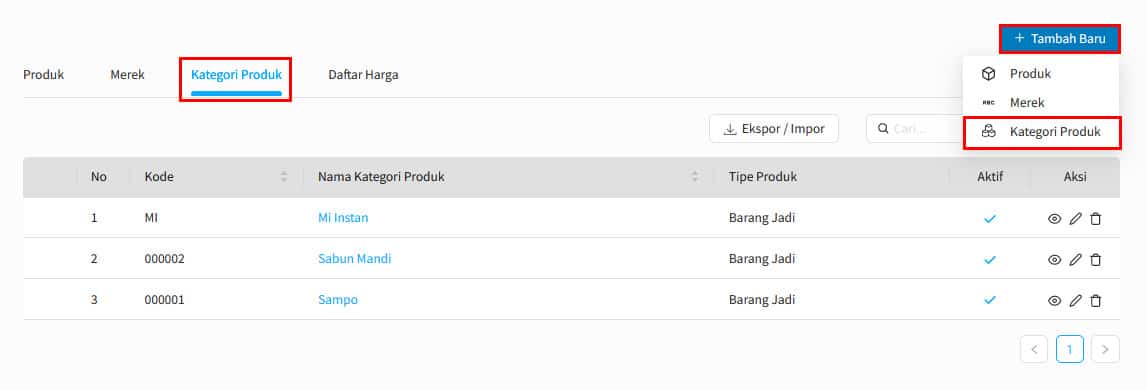Open the Ekspor / Impor button
This screenshot has height=390, width=1147.
click(774, 129)
